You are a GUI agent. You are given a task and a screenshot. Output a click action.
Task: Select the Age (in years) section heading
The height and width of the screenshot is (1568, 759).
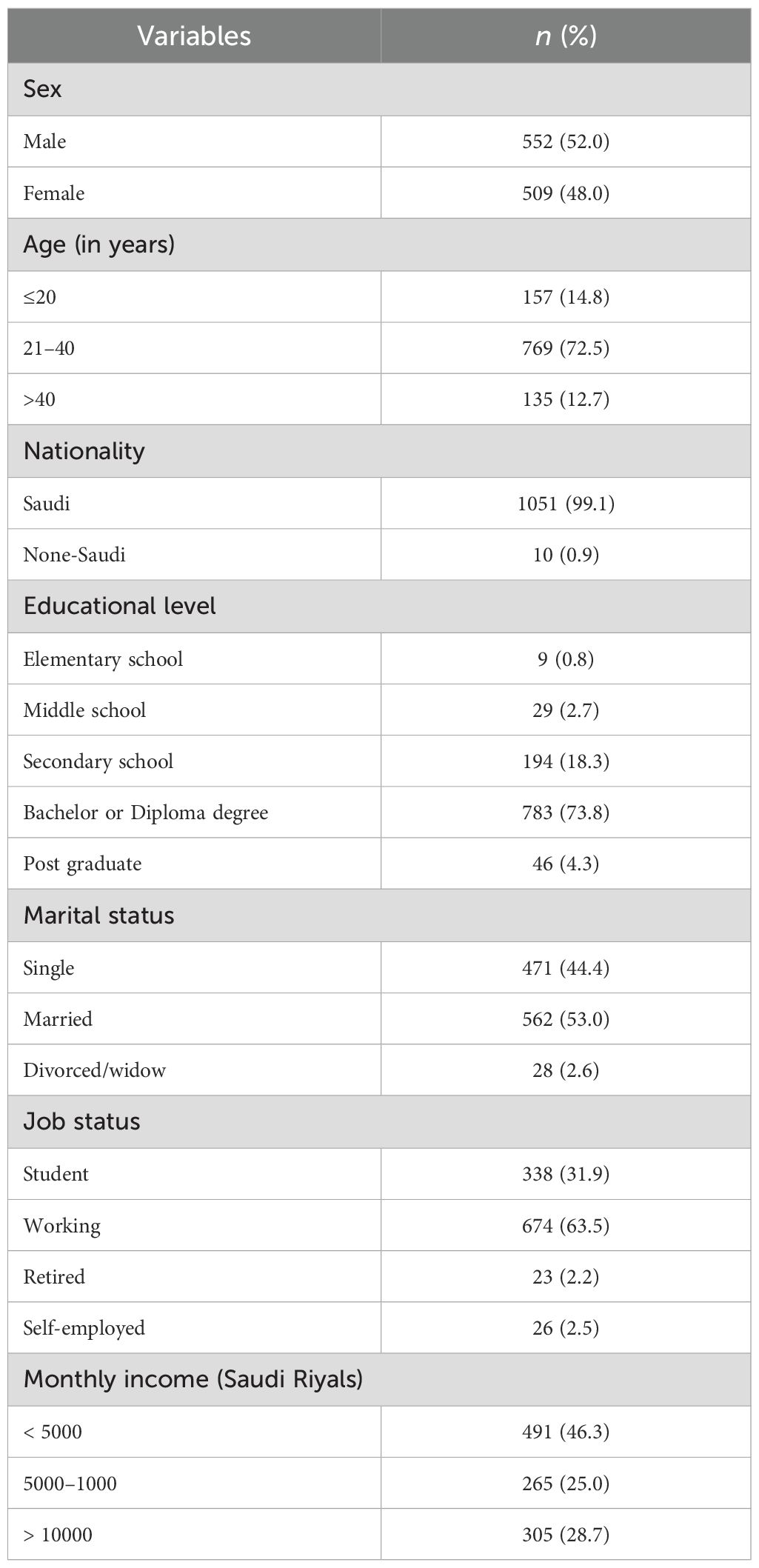99,244
